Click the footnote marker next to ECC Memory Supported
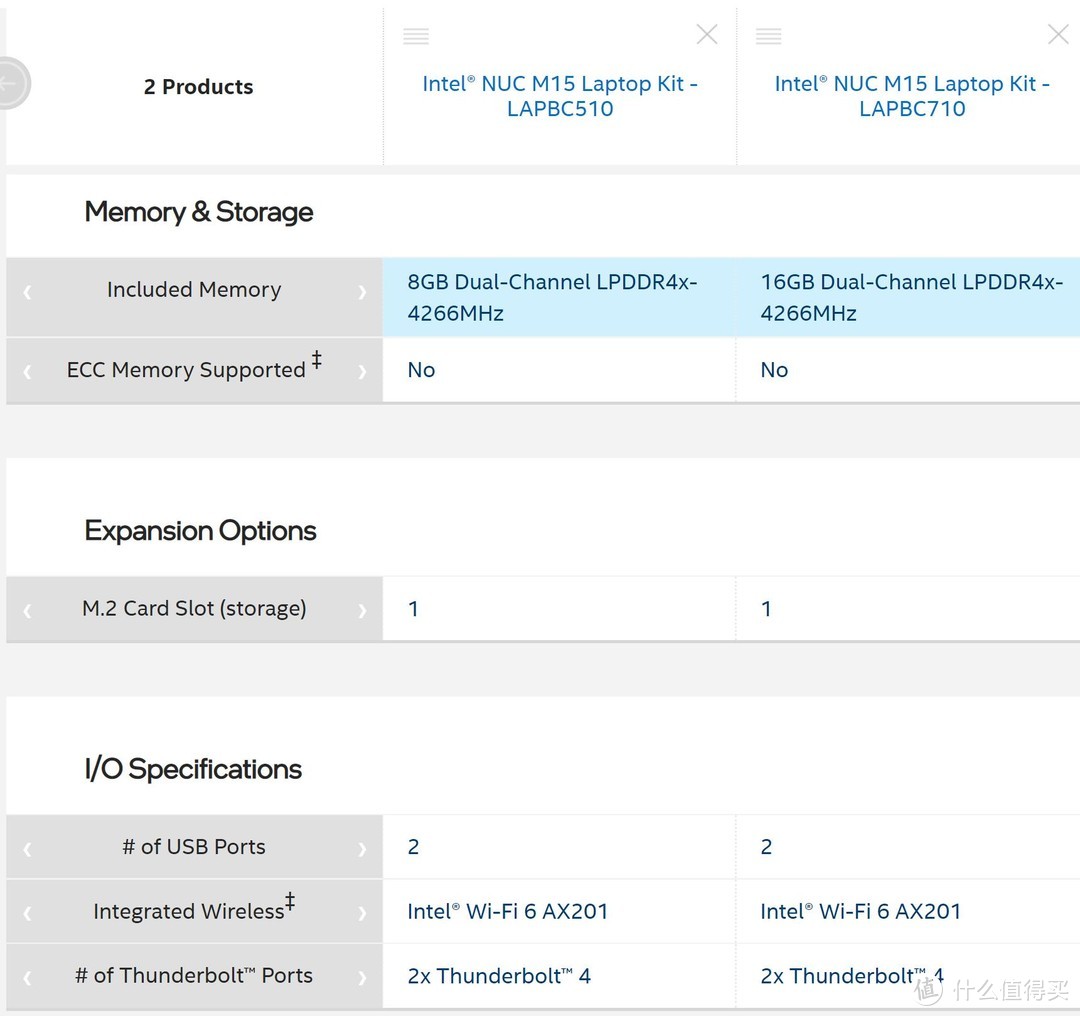The height and width of the screenshot is (1016, 1080). coord(317,361)
